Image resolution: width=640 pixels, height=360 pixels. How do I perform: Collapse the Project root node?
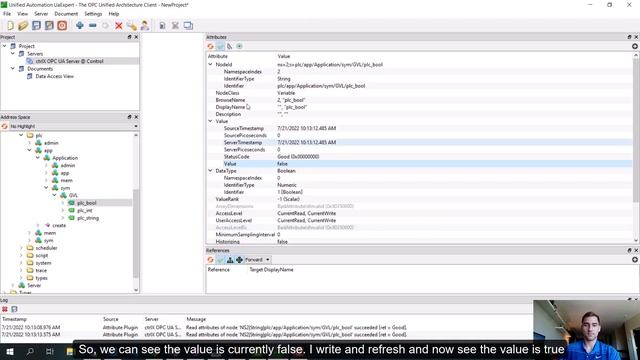click(4, 46)
